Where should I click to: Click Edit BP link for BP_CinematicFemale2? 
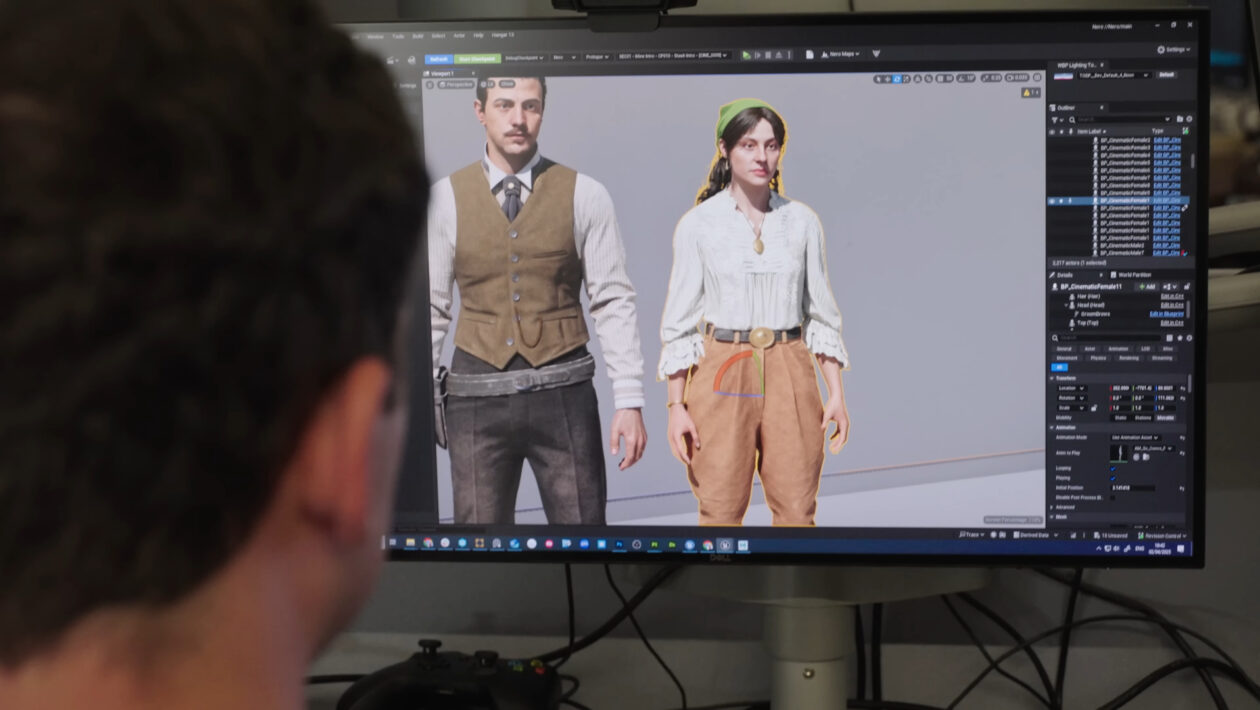[1167, 140]
